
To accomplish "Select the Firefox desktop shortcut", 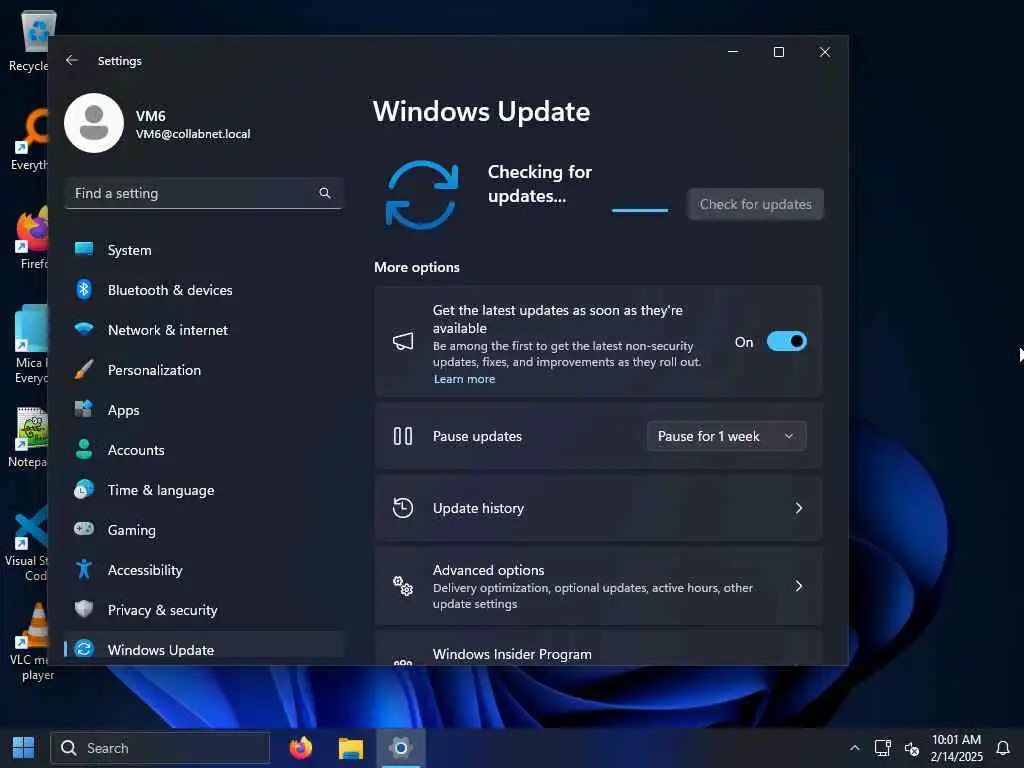I will (30, 238).
